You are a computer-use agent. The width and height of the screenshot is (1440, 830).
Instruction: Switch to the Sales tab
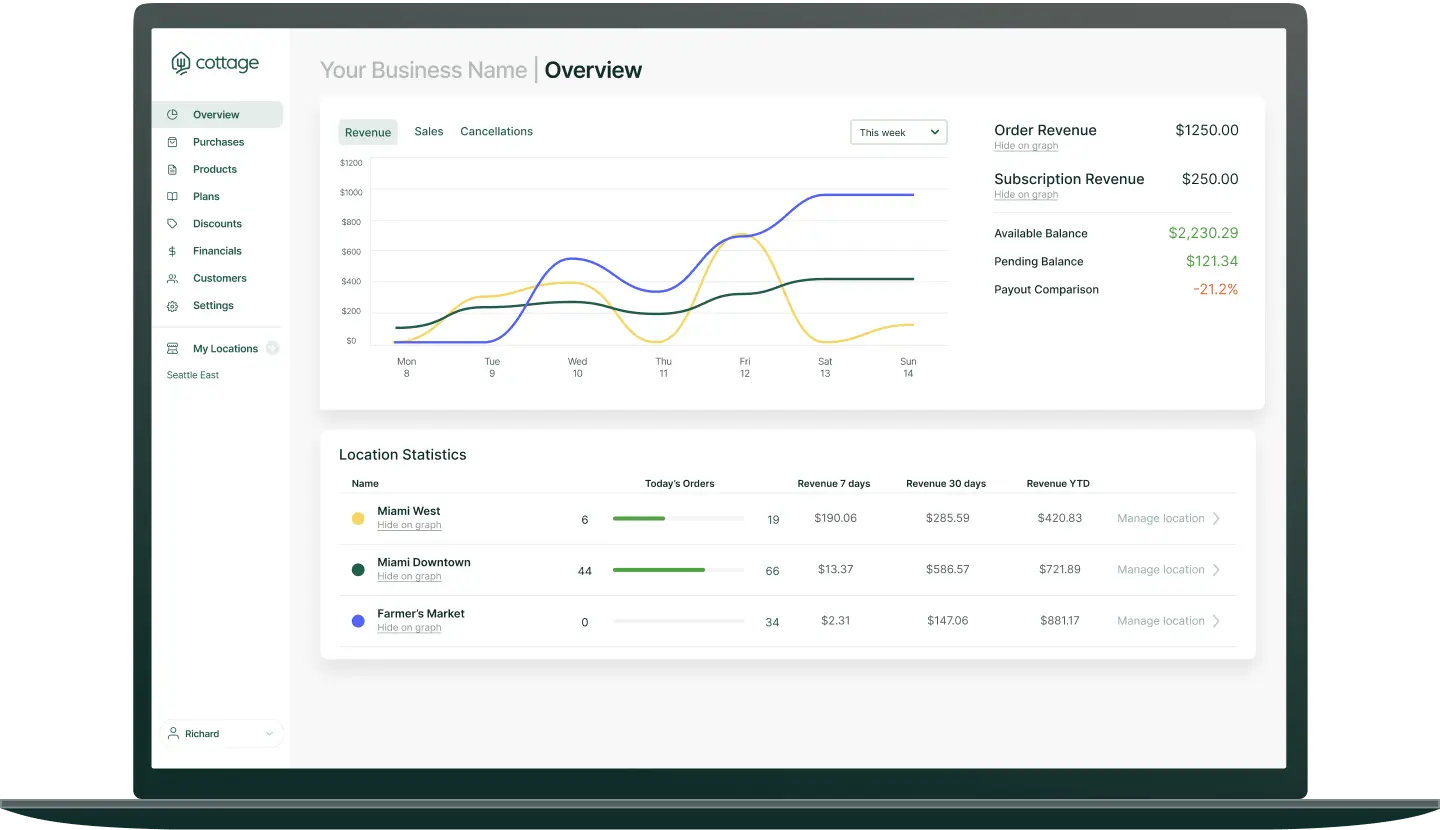click(x=428, y=132)
